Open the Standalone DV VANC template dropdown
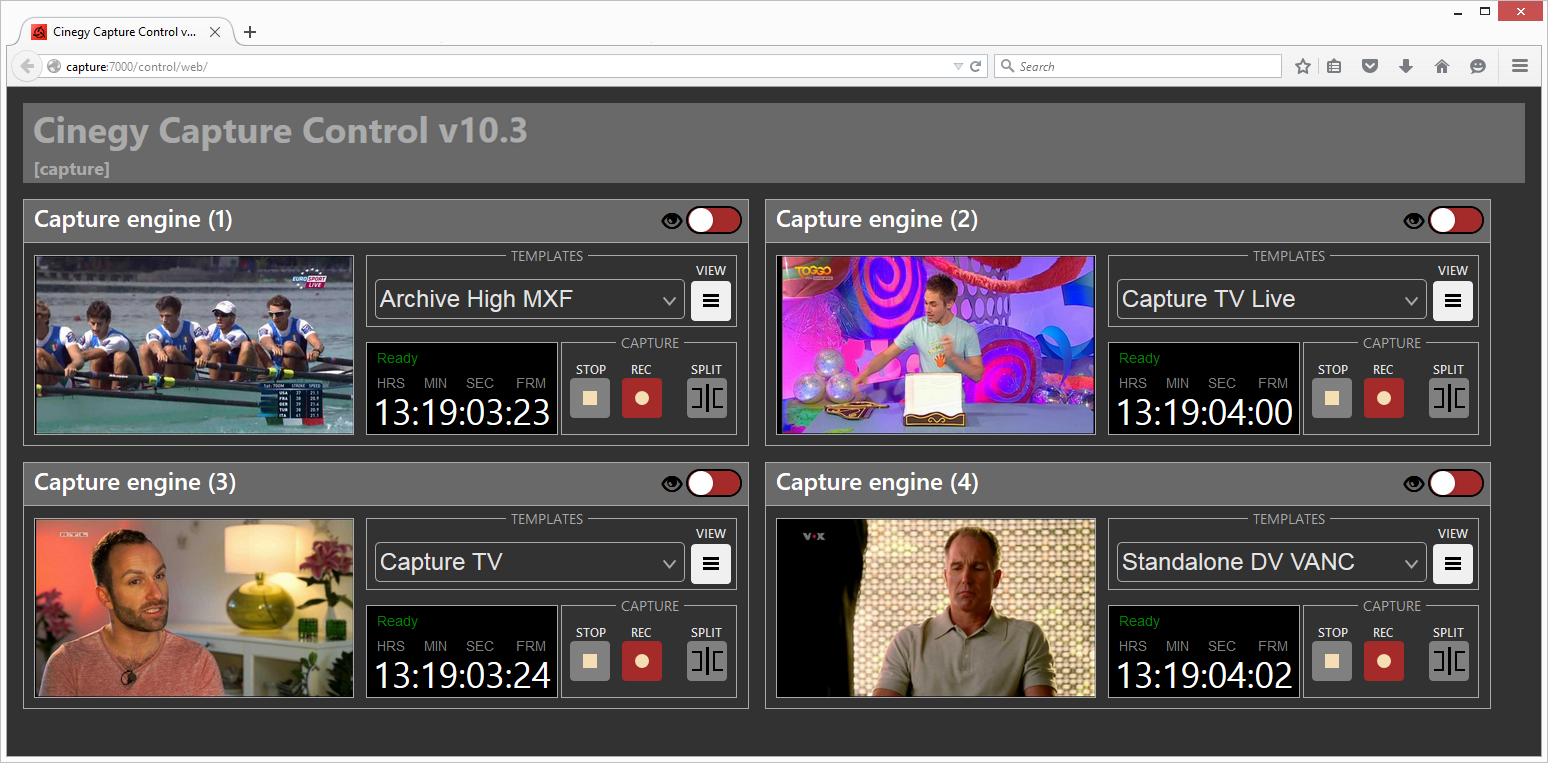The width and height of the screenshot is (1548, 763). 1272,562
